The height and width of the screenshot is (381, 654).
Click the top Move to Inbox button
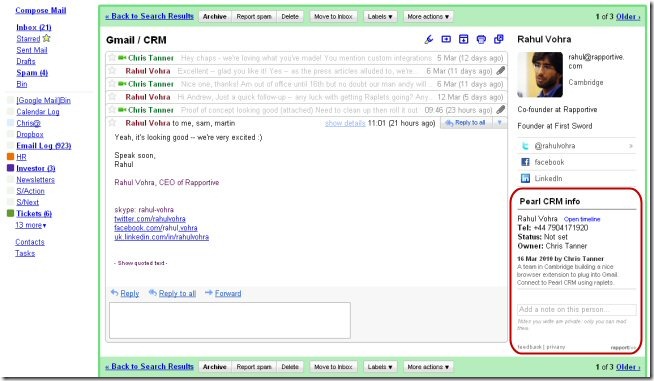[333, 16]
